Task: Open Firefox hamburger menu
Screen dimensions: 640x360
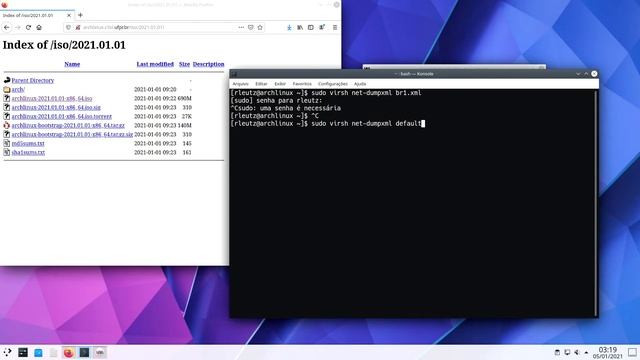Action: tap(335, 27)
